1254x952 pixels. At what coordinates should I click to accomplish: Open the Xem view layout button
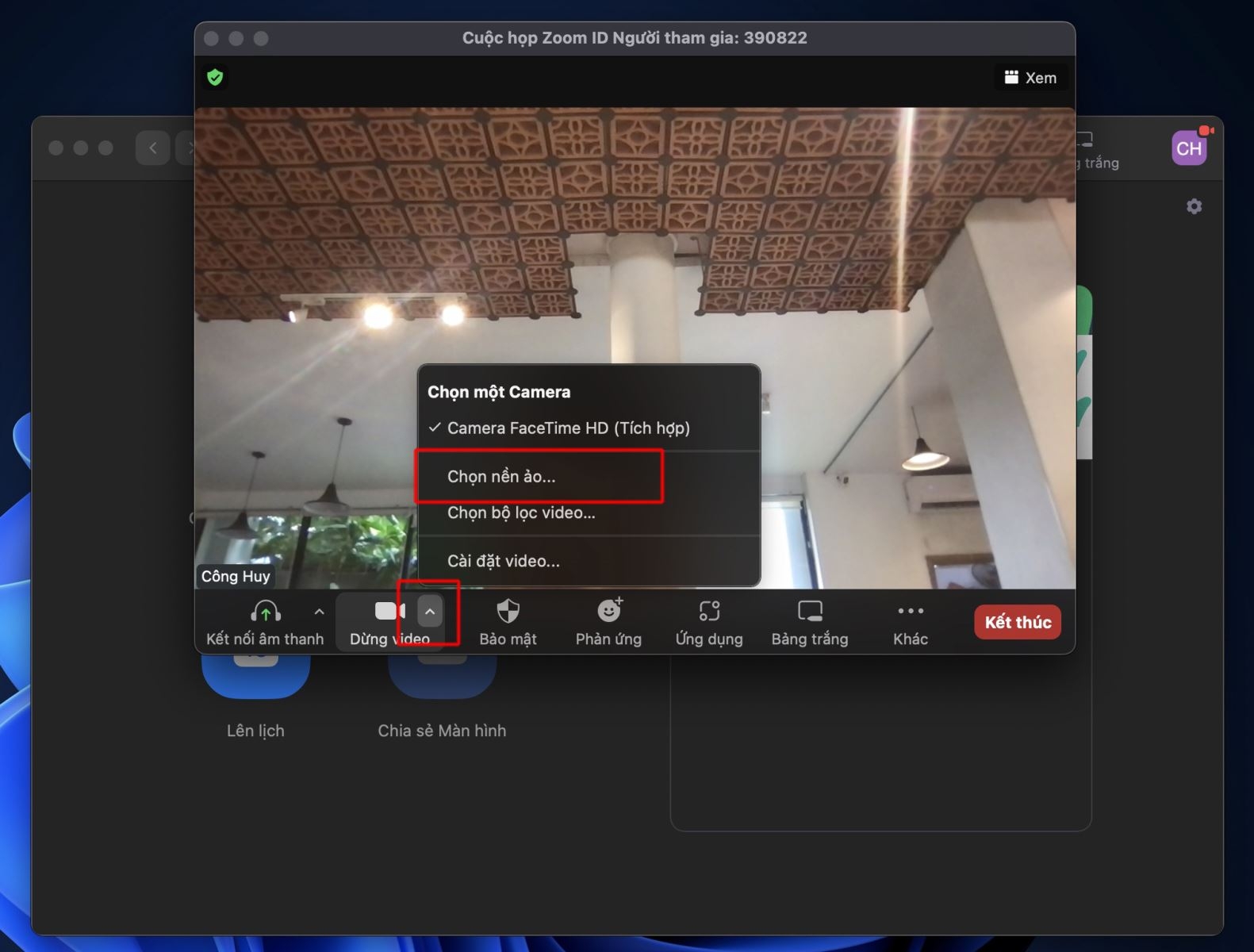(x=1030, y=78)
